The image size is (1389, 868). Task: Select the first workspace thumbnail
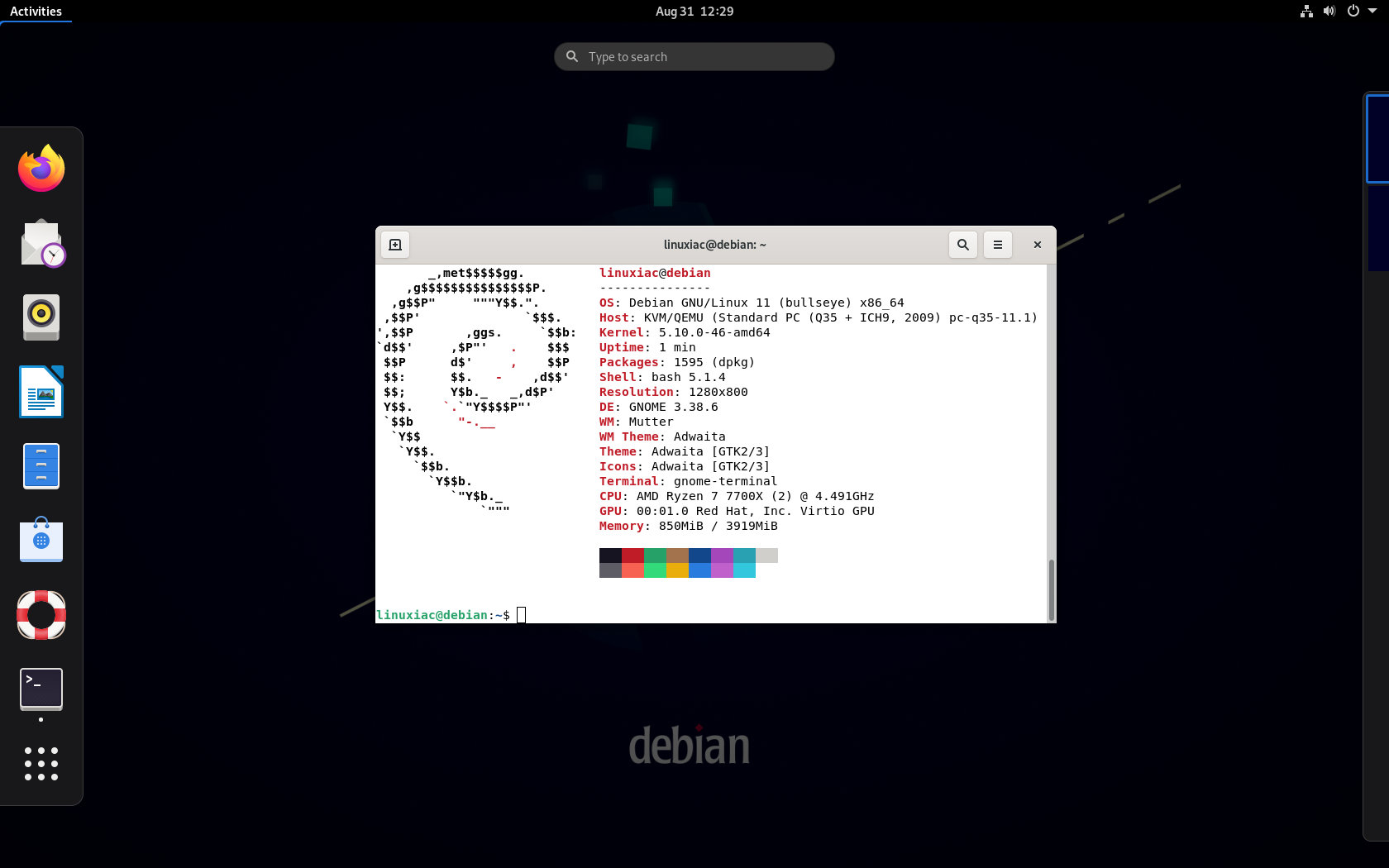click(x=1377, y=138)
